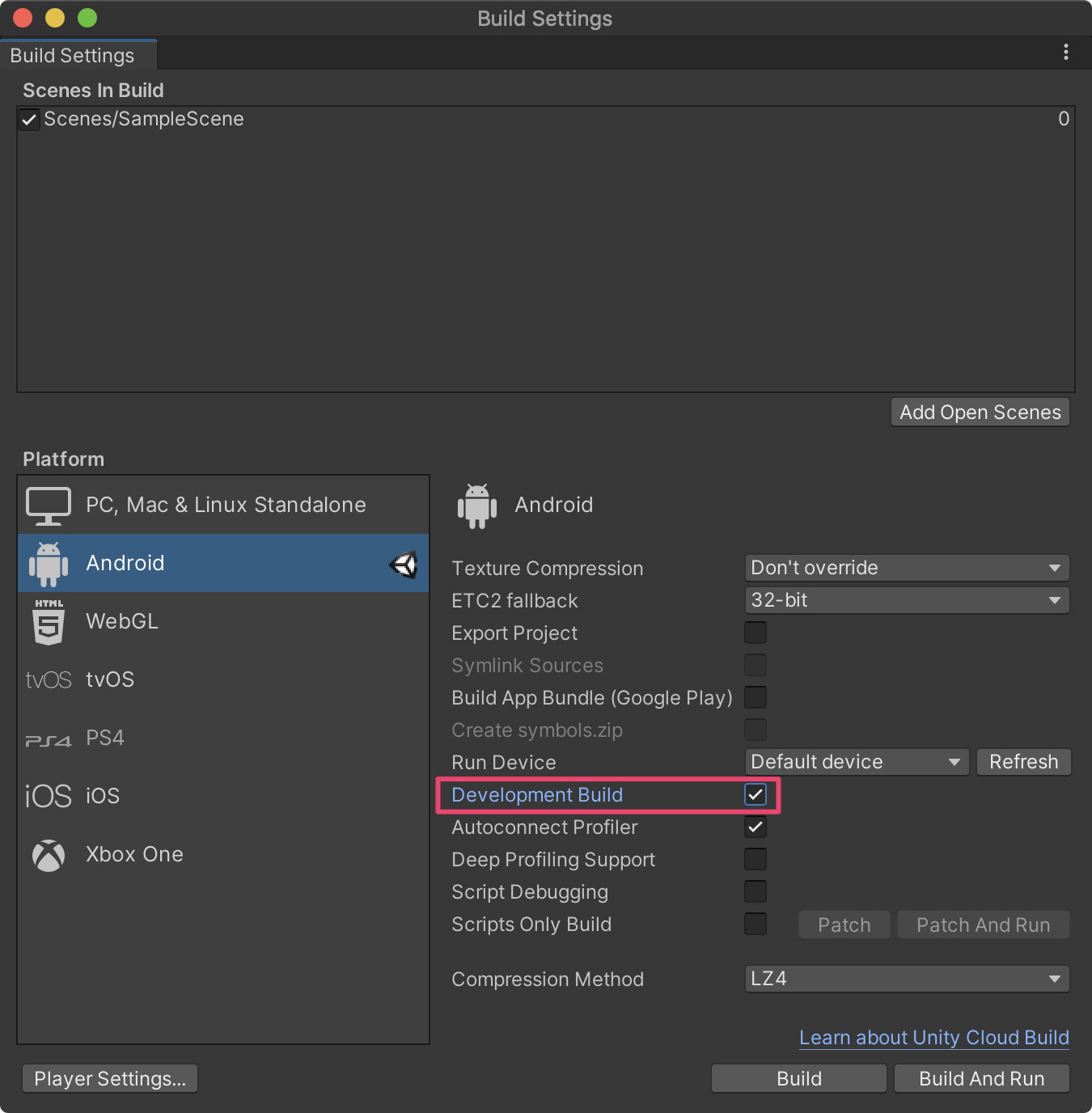Viewport: 1092px width, 1113px height.
Task: Disable Autoconnect Profiler checkbox
Action: (756, 827)
